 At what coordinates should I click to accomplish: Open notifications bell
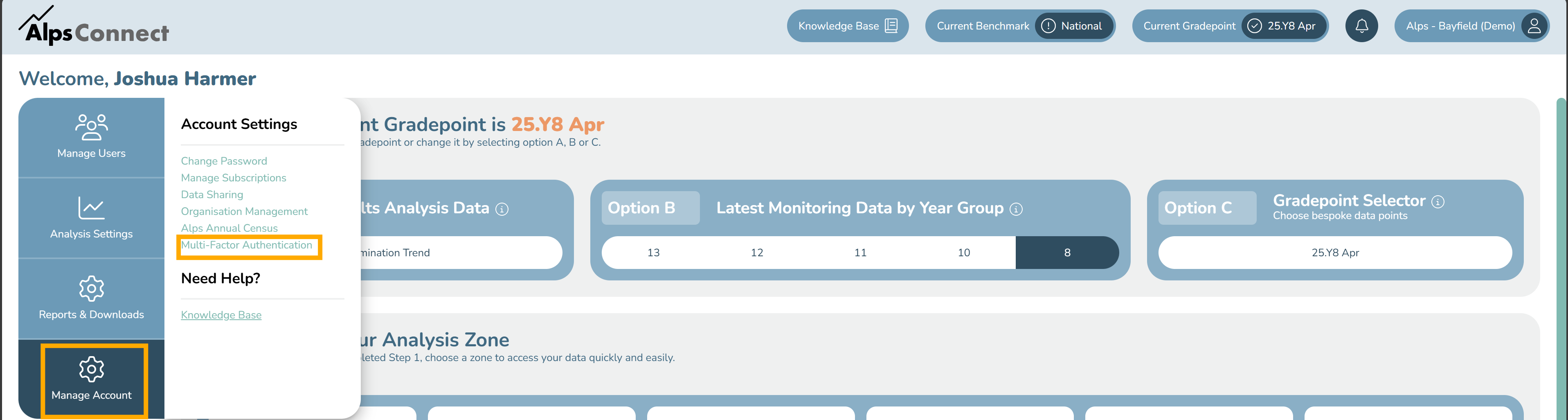coord(1362,26)
